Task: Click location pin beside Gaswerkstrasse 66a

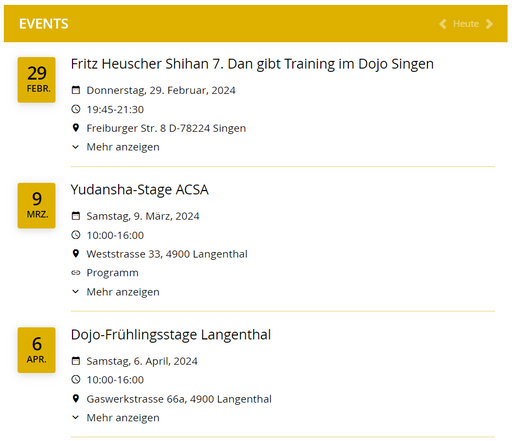Action: point(76,399)
